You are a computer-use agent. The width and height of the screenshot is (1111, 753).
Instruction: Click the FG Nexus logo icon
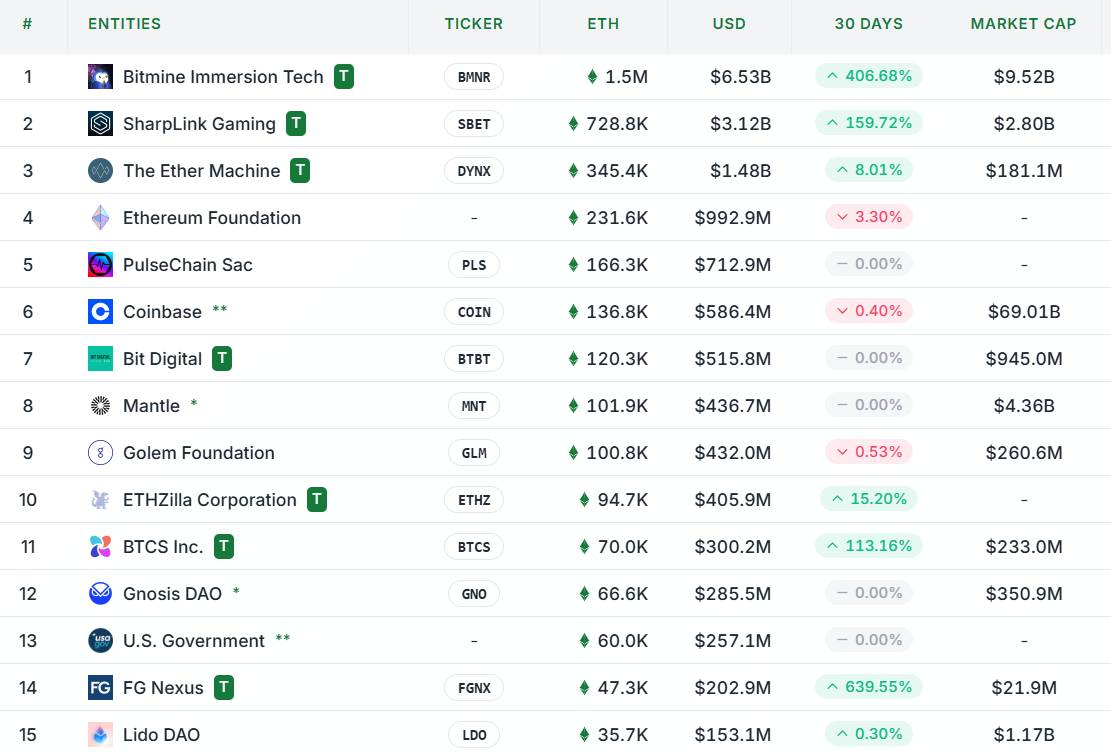coord(100,687)
